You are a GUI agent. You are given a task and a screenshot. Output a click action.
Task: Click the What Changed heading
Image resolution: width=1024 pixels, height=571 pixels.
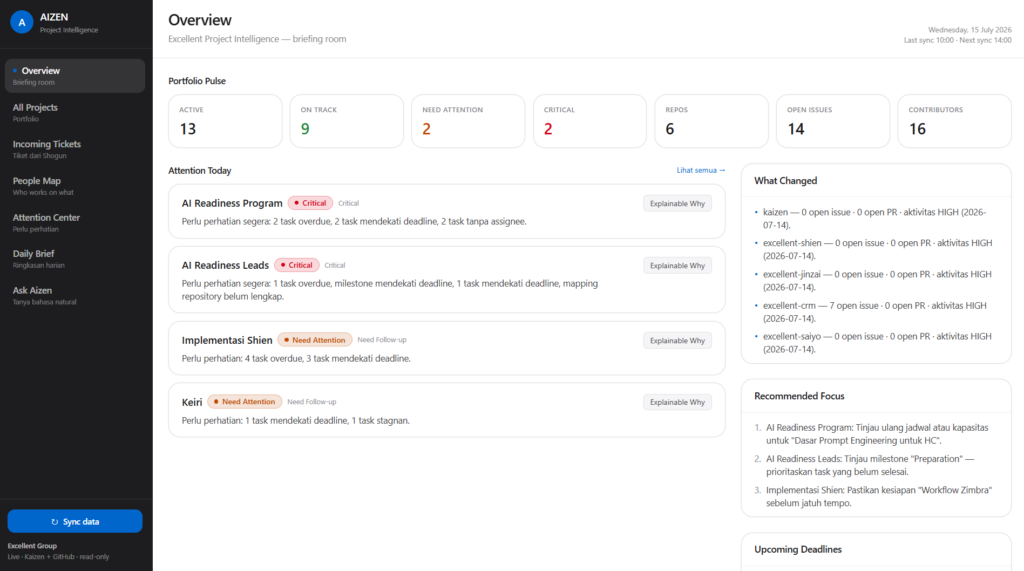click(x=785, y=181)
